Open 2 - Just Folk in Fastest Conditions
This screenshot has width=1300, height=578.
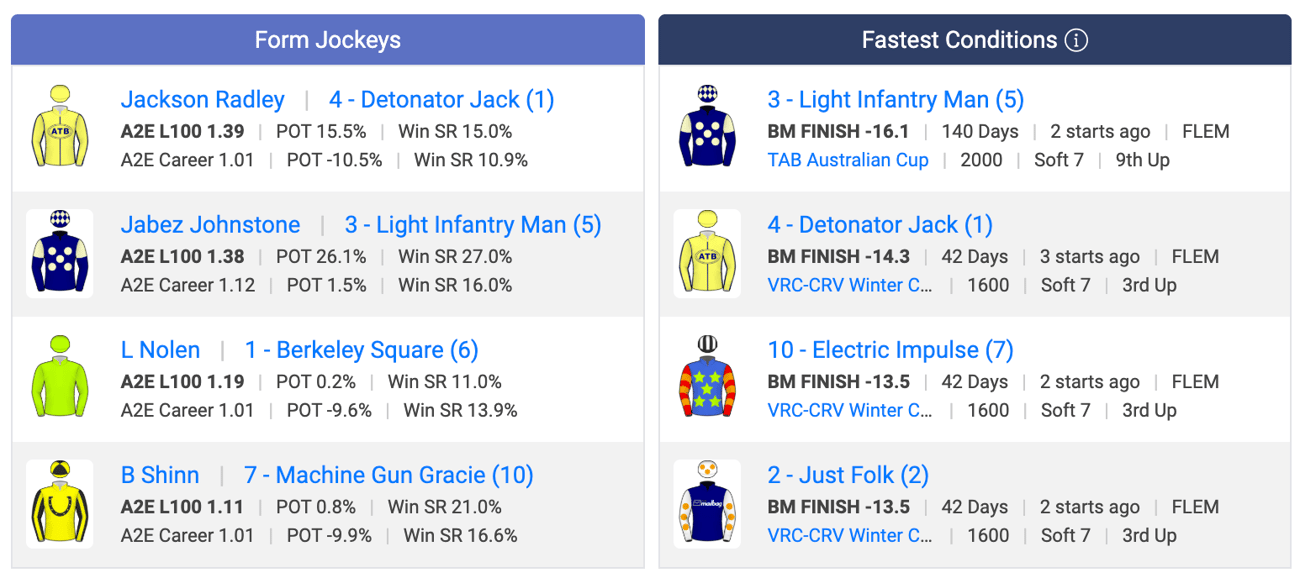tap(848, 475)
